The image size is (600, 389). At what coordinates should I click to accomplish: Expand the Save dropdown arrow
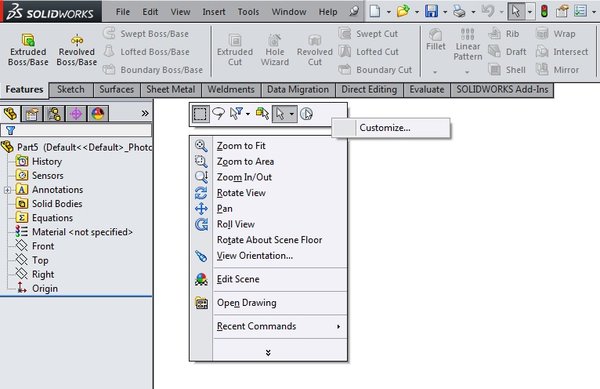coord(445,12)
